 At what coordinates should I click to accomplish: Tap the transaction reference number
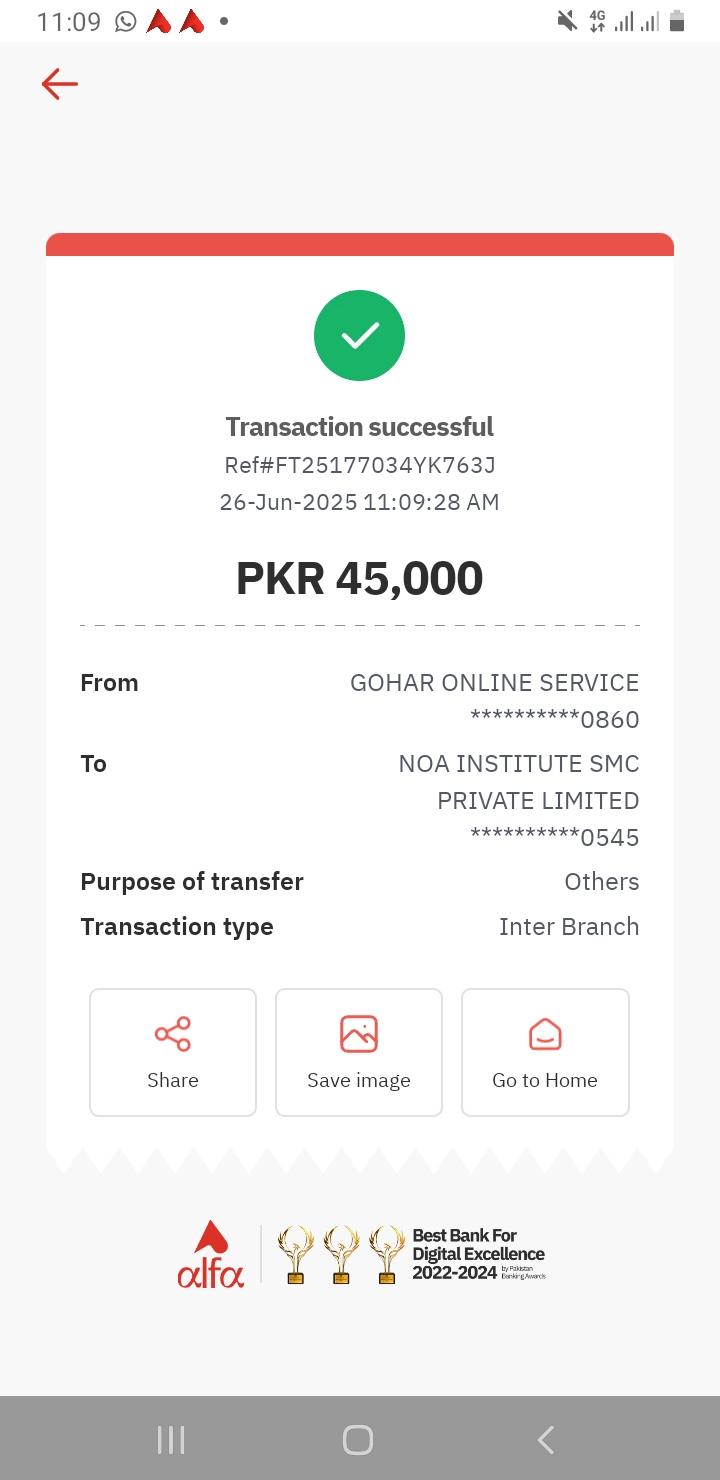point(360,465)
